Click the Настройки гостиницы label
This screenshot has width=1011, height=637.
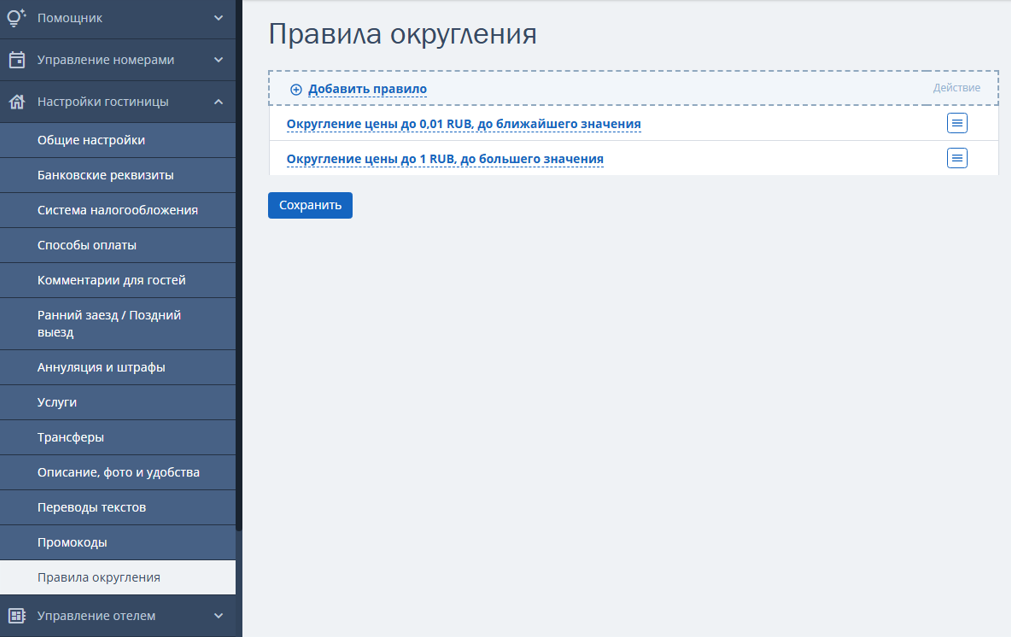[x=103, y=102]
